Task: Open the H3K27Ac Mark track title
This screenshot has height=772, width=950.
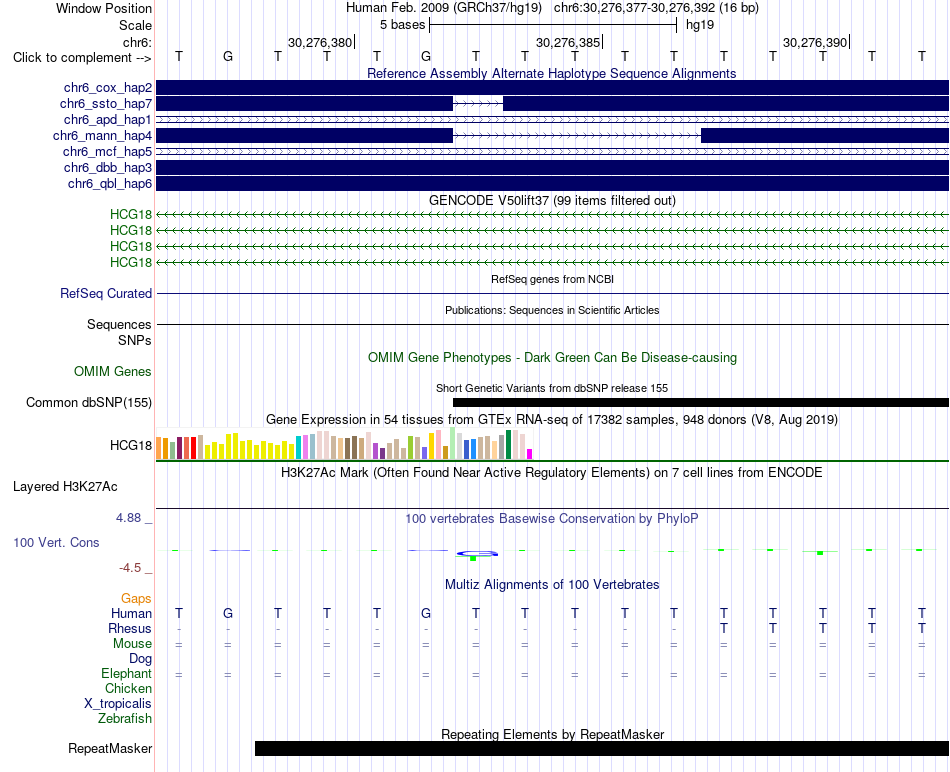Action: click(552, 473)
